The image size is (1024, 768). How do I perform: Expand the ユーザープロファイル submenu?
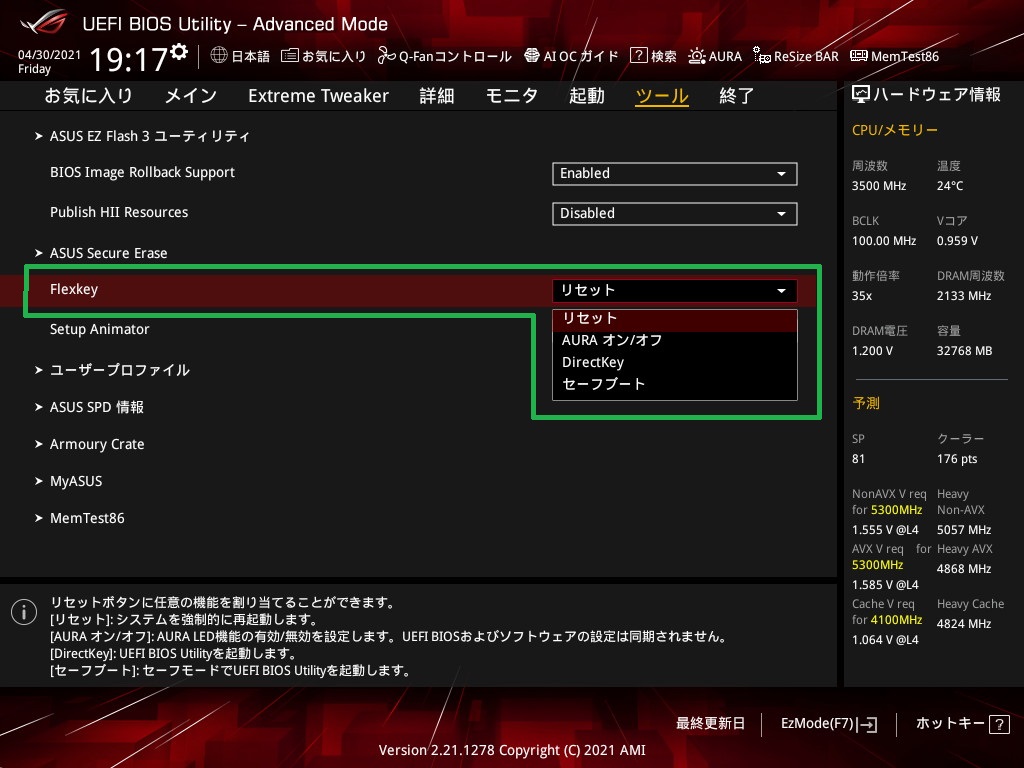coord(112,370)
